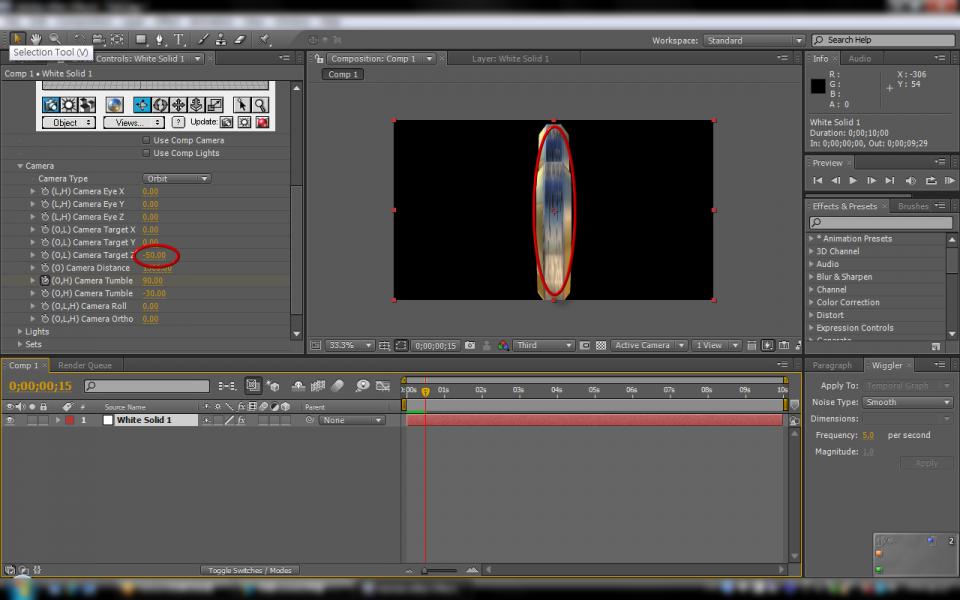
Task: Click the take snapshot camera icon
Action: coord(469,345)
